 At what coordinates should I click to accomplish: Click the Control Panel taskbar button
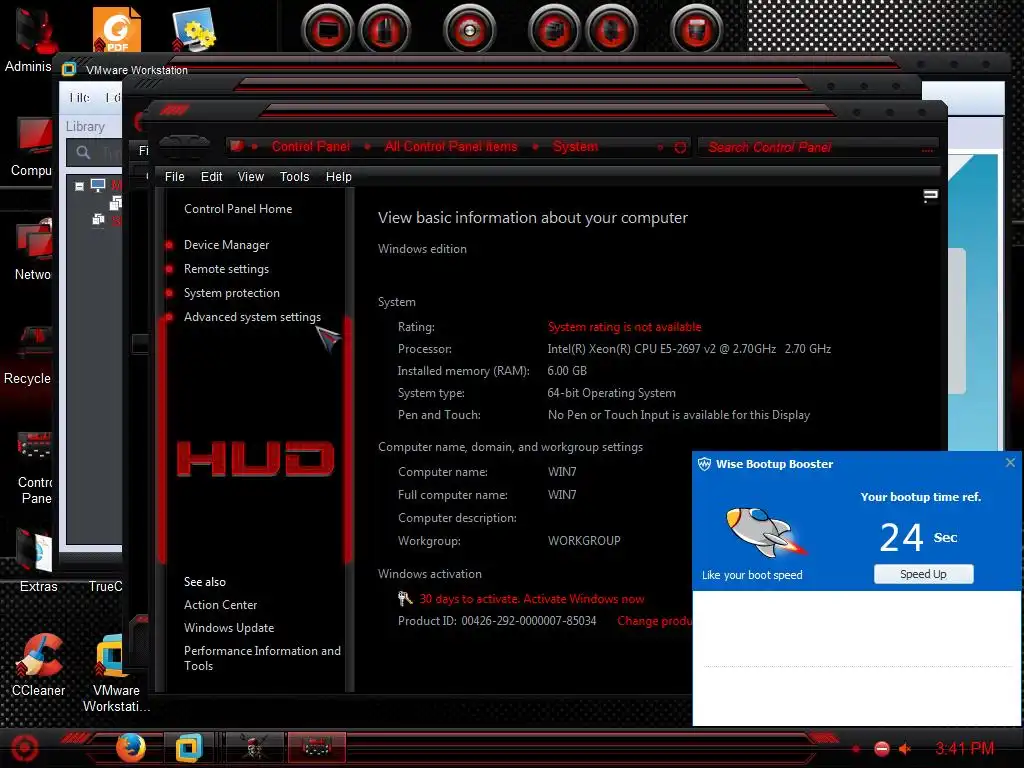(x=316, y=746)
